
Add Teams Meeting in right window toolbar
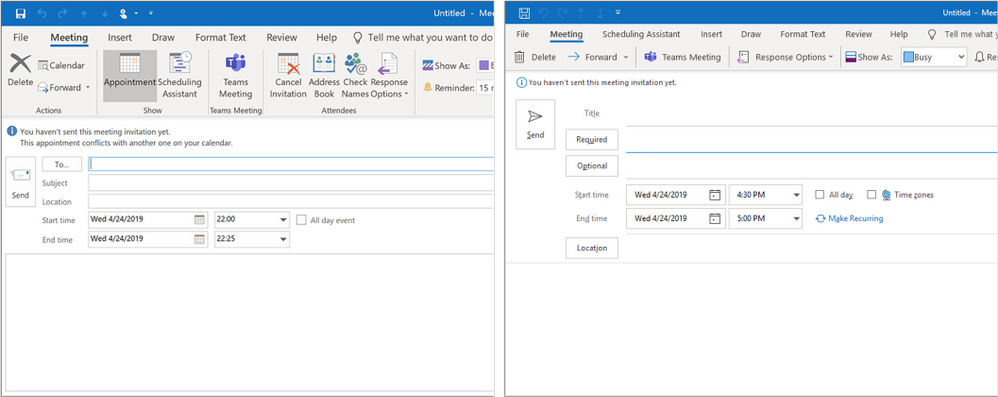(682, 57)
